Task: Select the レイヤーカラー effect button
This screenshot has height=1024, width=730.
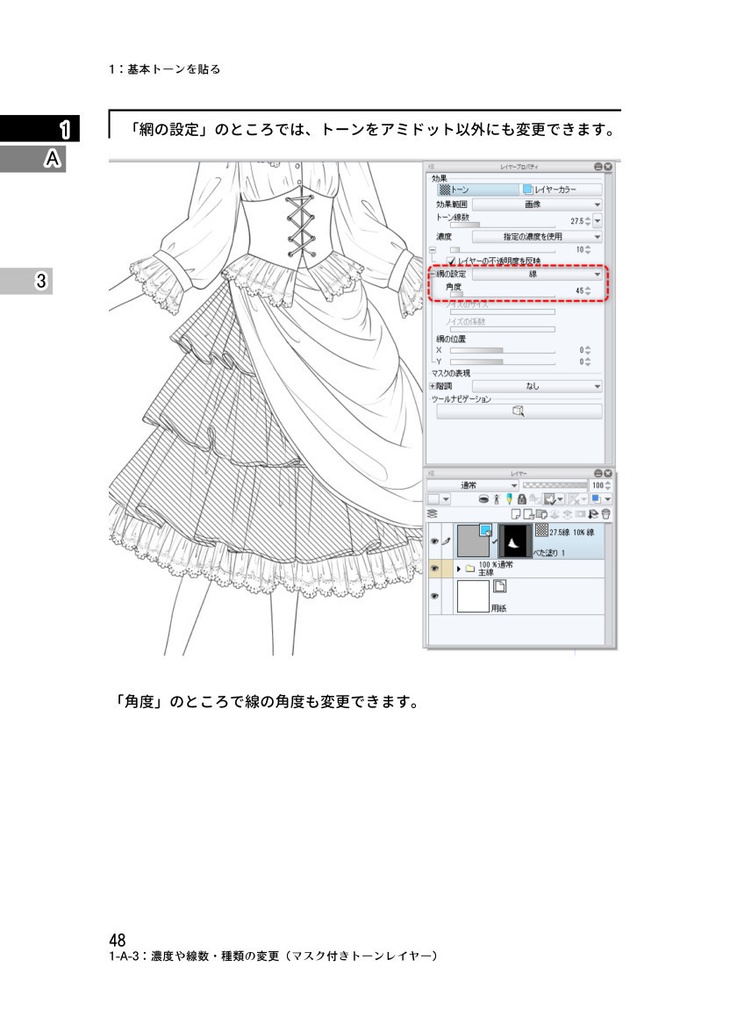Action: (x=561, y=189)
